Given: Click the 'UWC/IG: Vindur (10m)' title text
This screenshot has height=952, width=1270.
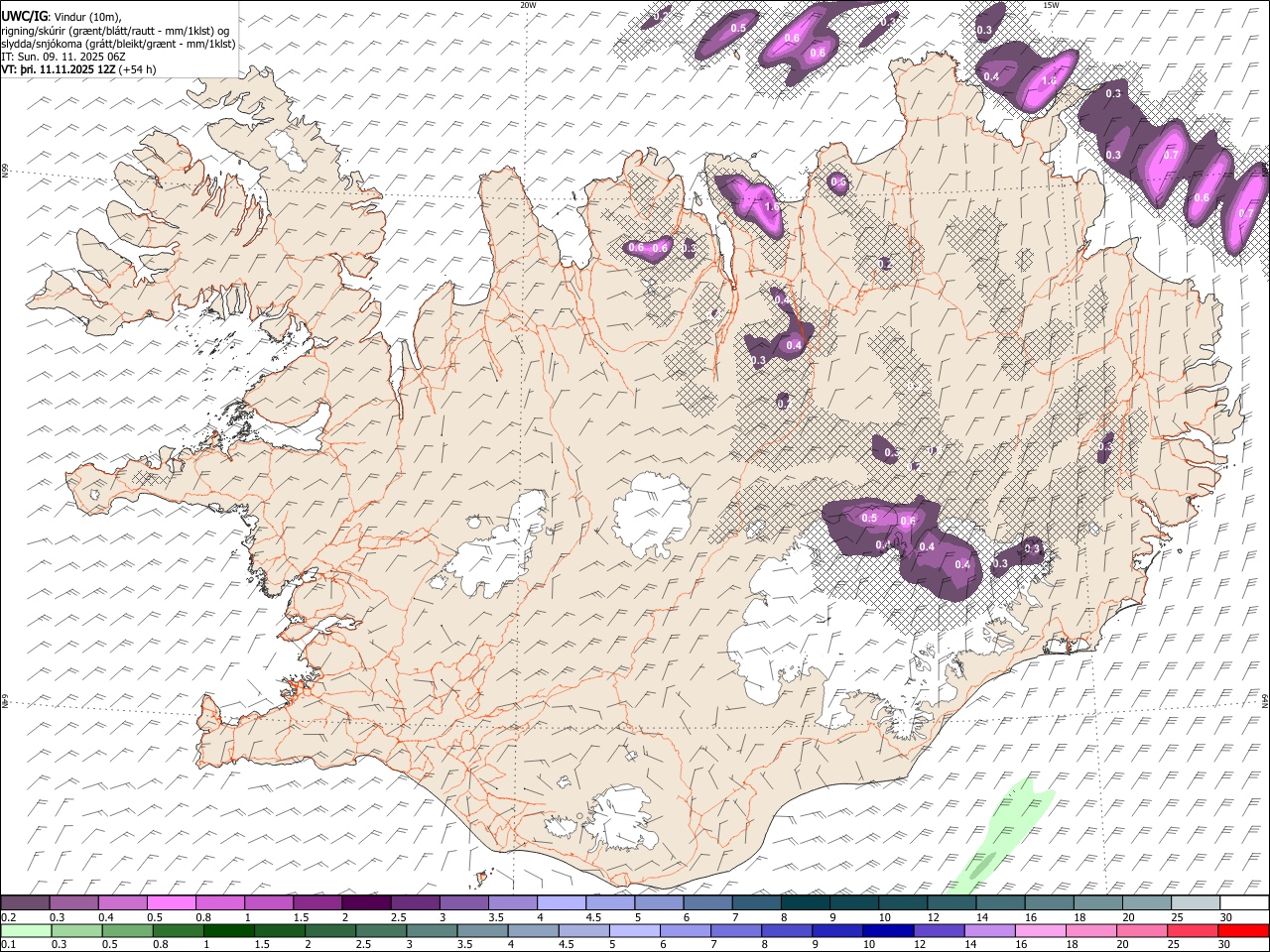Looking at the screenshot, I should coord(61,17).
